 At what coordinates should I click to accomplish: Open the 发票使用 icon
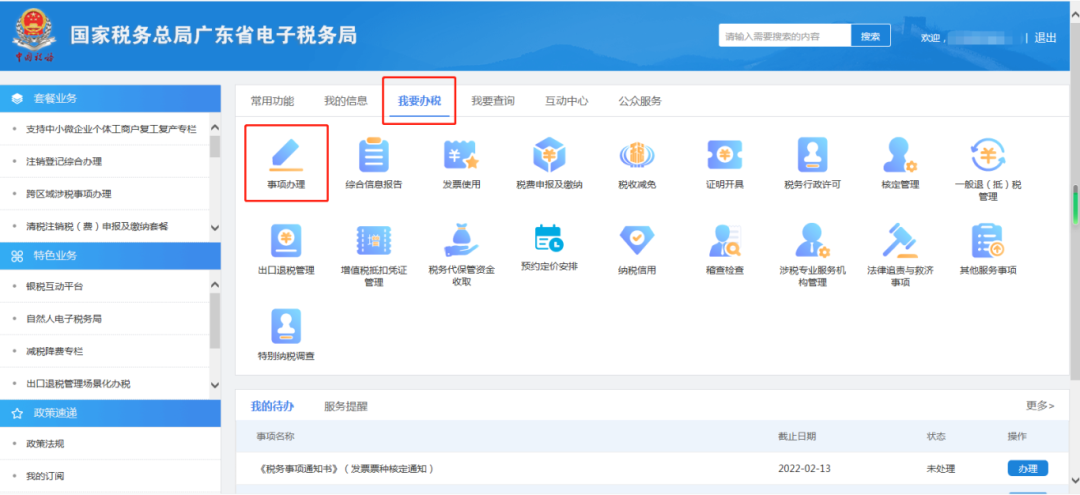461,154
